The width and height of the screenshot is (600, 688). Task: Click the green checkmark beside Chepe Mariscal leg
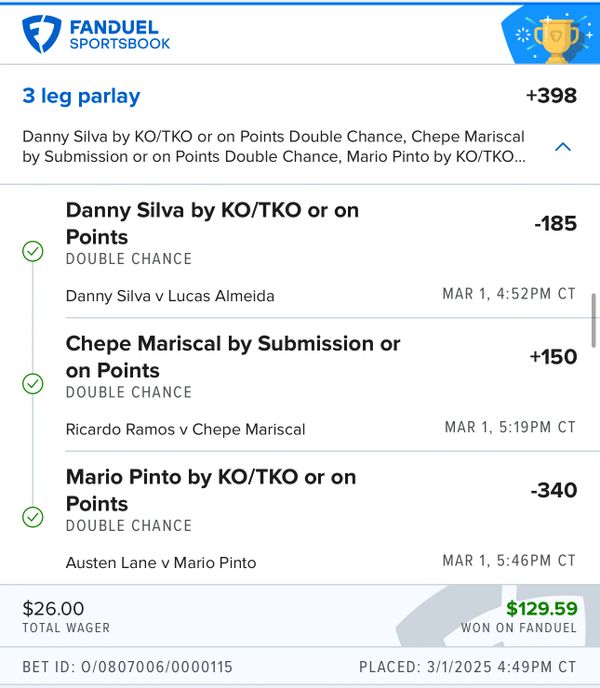pos(33,384)
